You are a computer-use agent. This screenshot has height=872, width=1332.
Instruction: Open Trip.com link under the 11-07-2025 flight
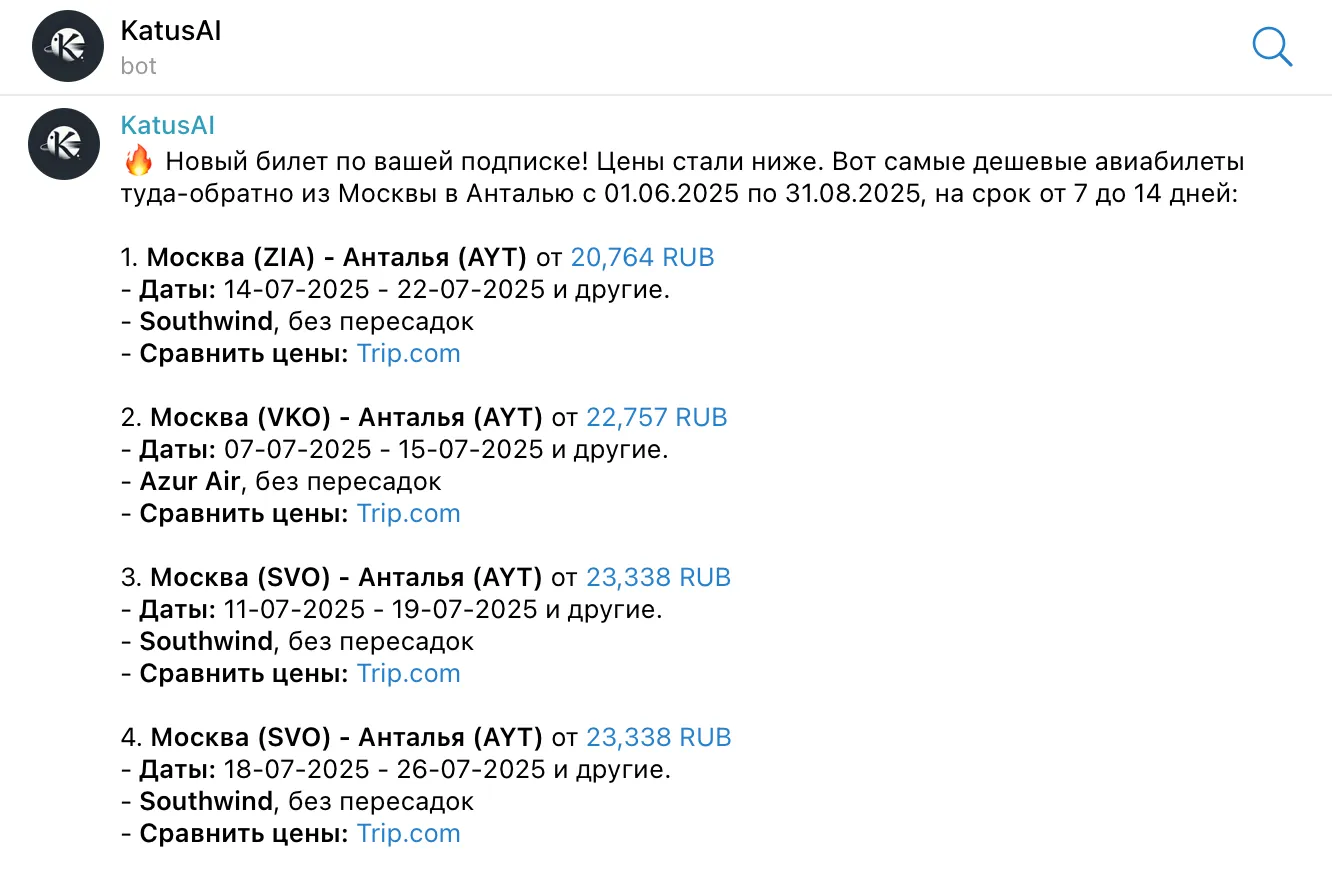(x=408, y=673)
